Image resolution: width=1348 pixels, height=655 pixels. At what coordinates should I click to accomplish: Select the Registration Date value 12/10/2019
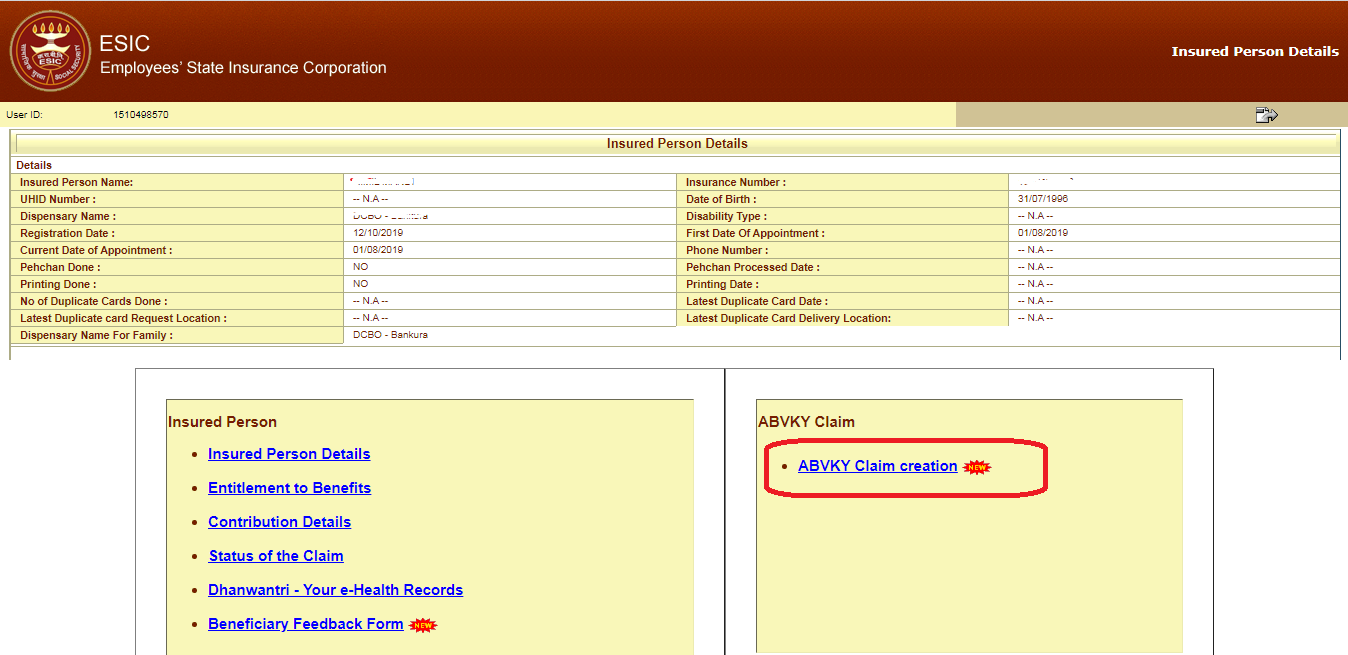coord(378,233)
